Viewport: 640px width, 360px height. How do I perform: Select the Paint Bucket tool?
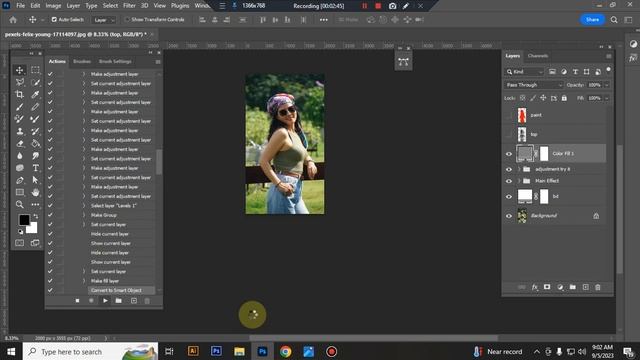pyautogui.click(x=36, y=144)
